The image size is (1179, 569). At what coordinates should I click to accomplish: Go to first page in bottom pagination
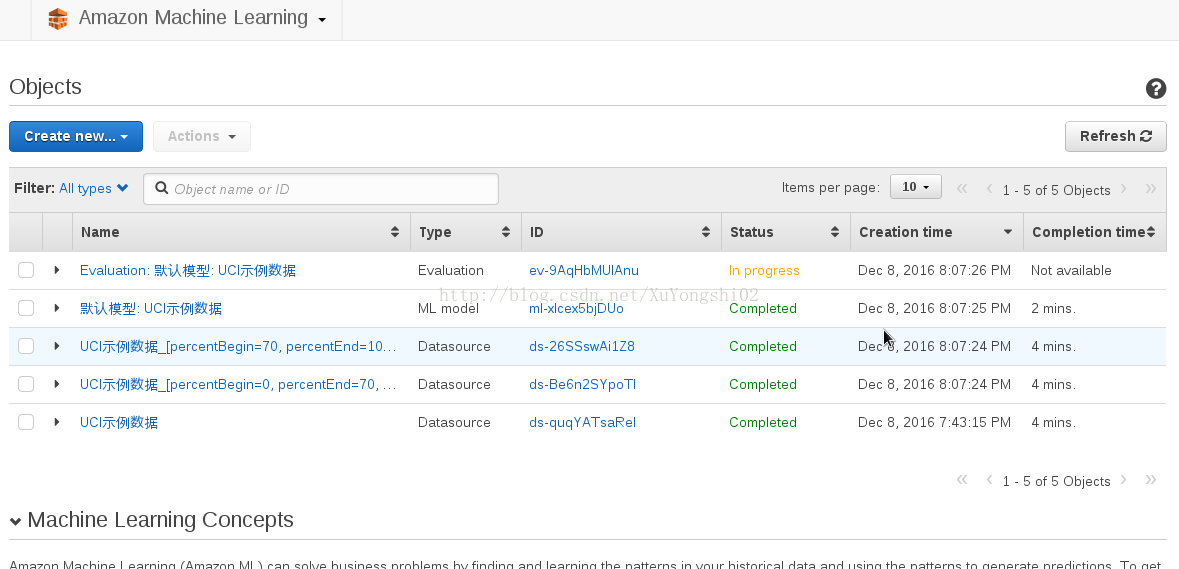[961, 480]
